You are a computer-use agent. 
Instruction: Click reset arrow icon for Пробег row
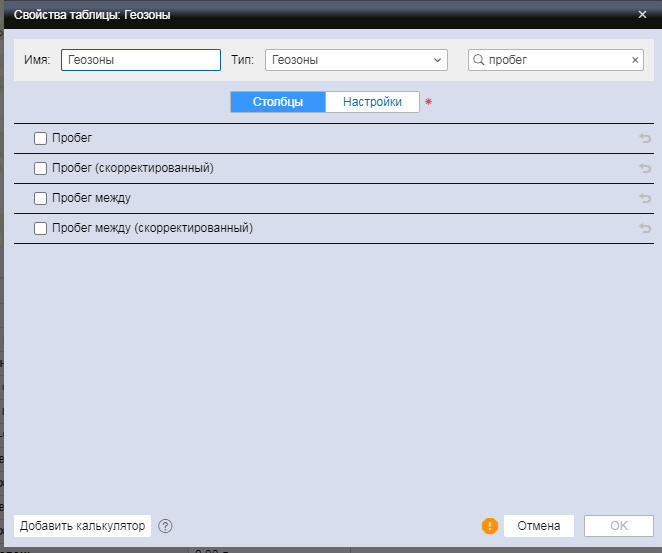pos(644,139)
